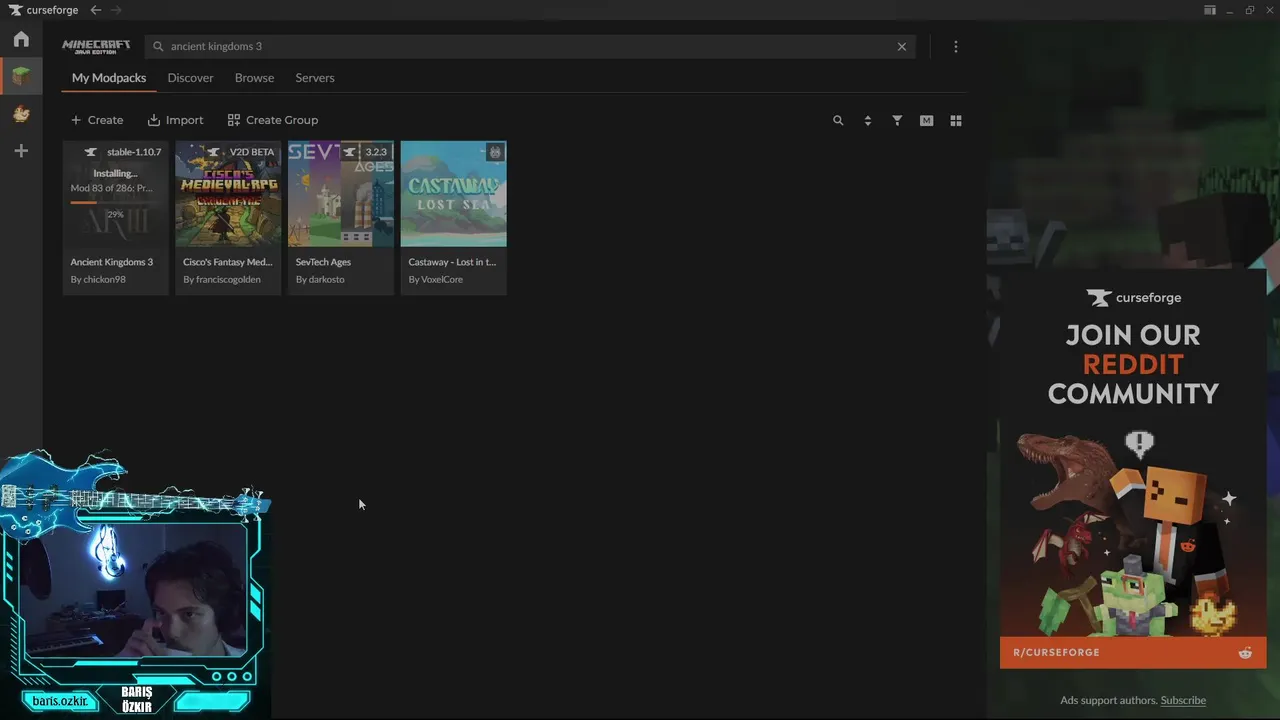Select the second game icon in sidebar
The width and height of the screenshot is (1280, 720).
(x=21, y=114)
